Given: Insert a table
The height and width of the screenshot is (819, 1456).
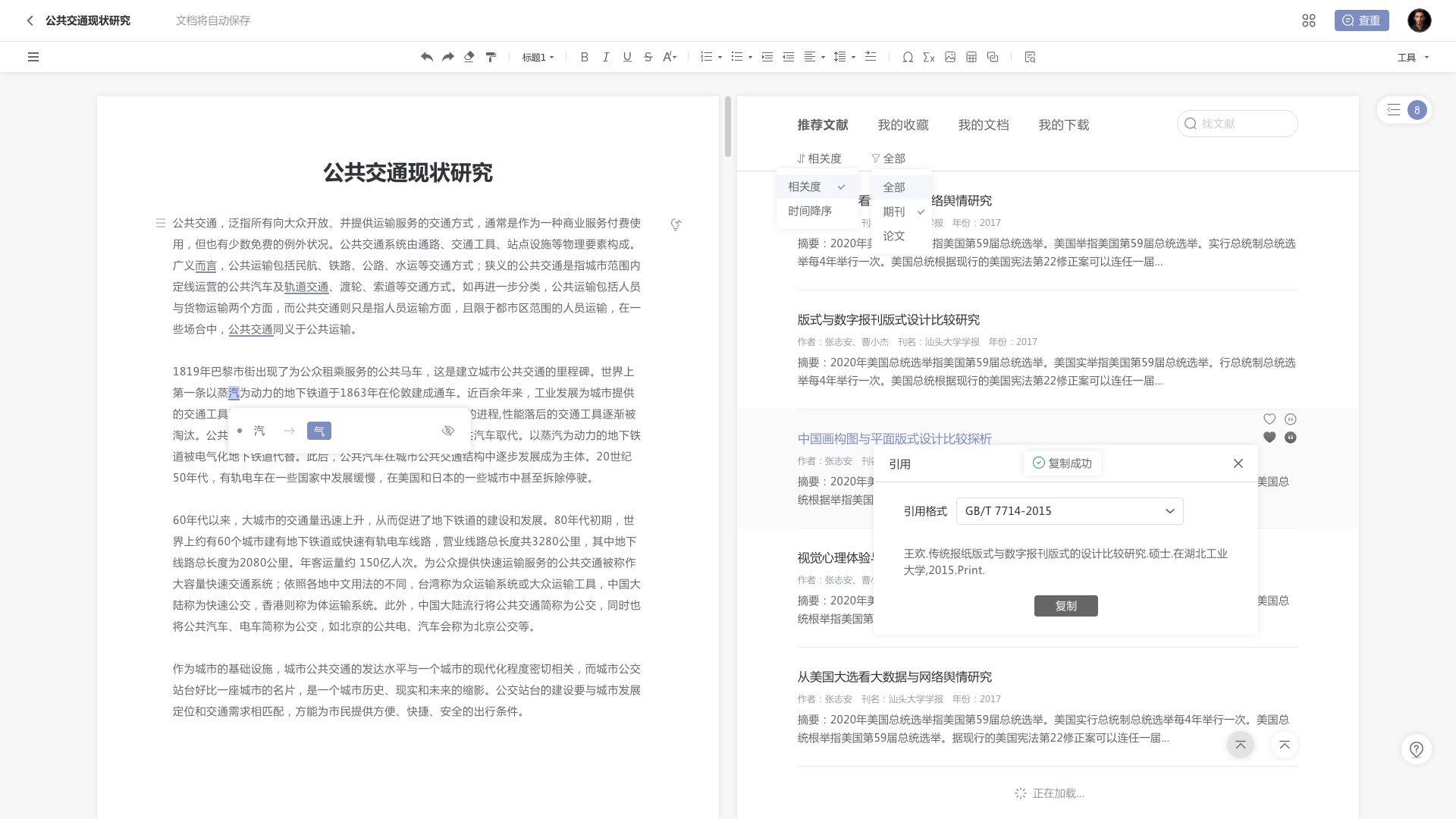Looking at the screenshot, I should [x=971, y=57].
